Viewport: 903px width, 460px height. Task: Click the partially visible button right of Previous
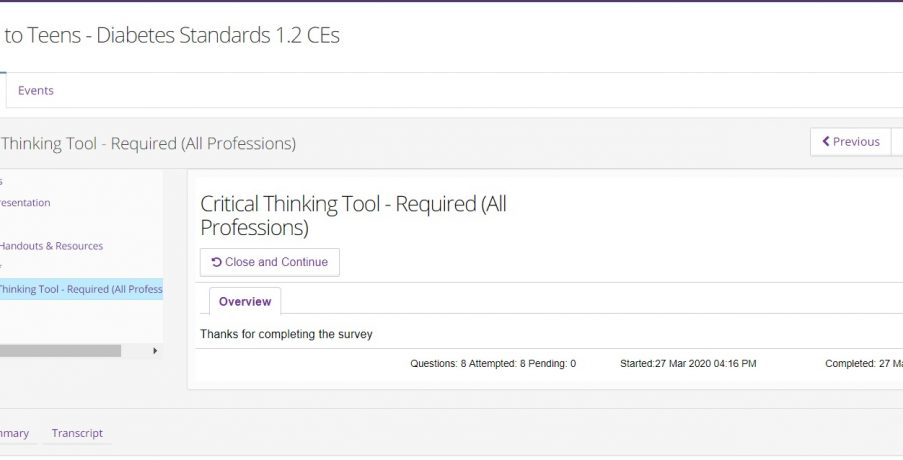[x=897, y=142]
